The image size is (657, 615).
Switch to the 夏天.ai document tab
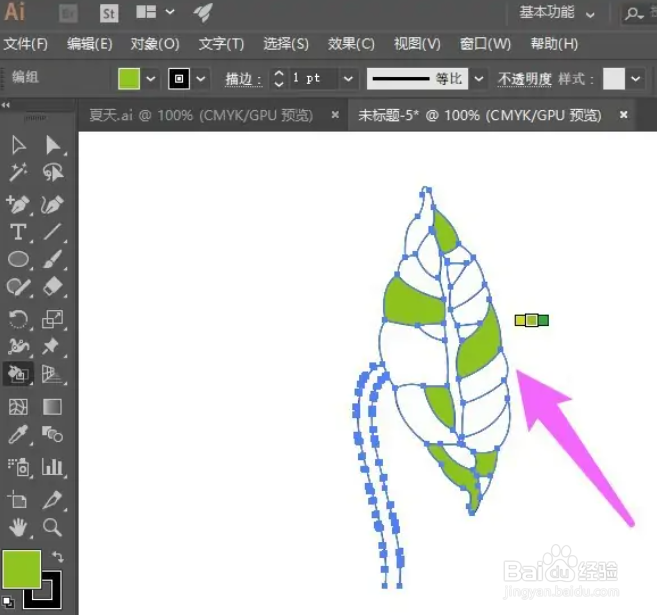tap(201, 115)
